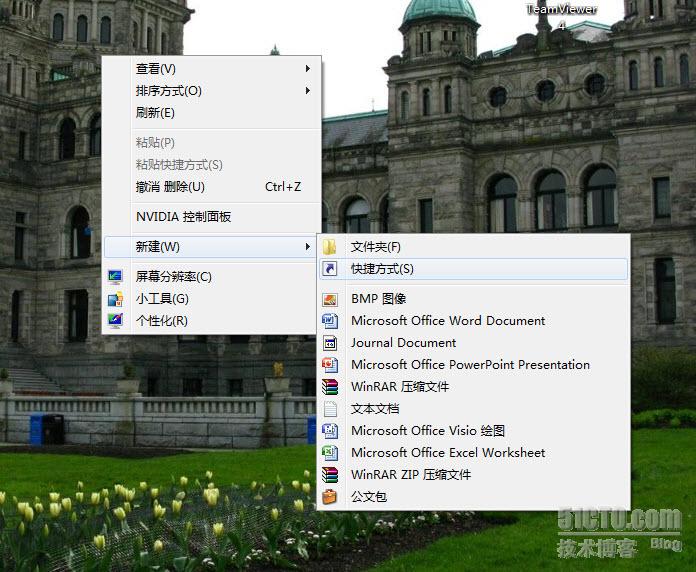Create a new WinRAR 压缩文件
Screen dimensions: 696x572
coord(474,387)
